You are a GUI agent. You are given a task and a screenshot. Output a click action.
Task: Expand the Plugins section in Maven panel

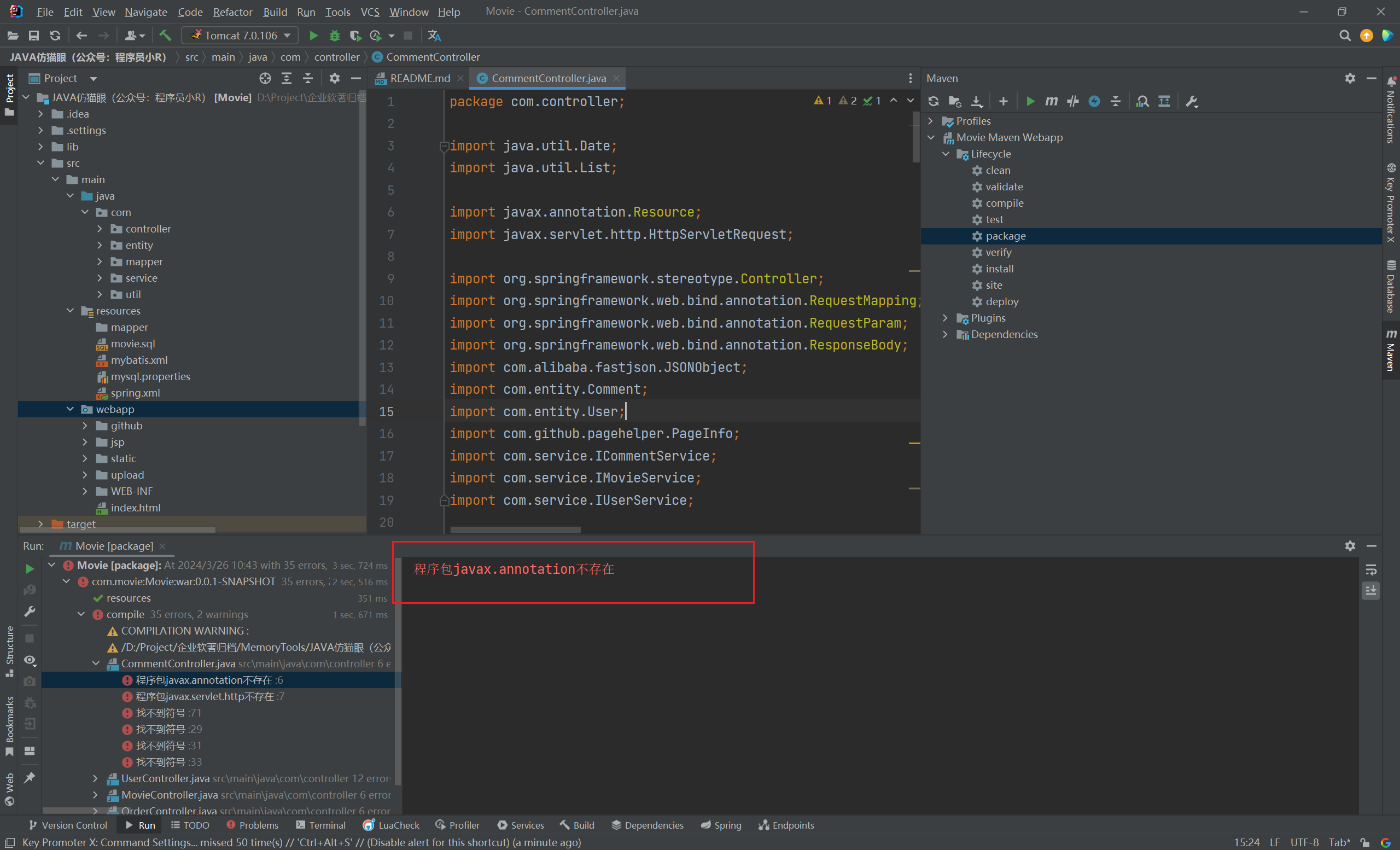coord(944,318)
